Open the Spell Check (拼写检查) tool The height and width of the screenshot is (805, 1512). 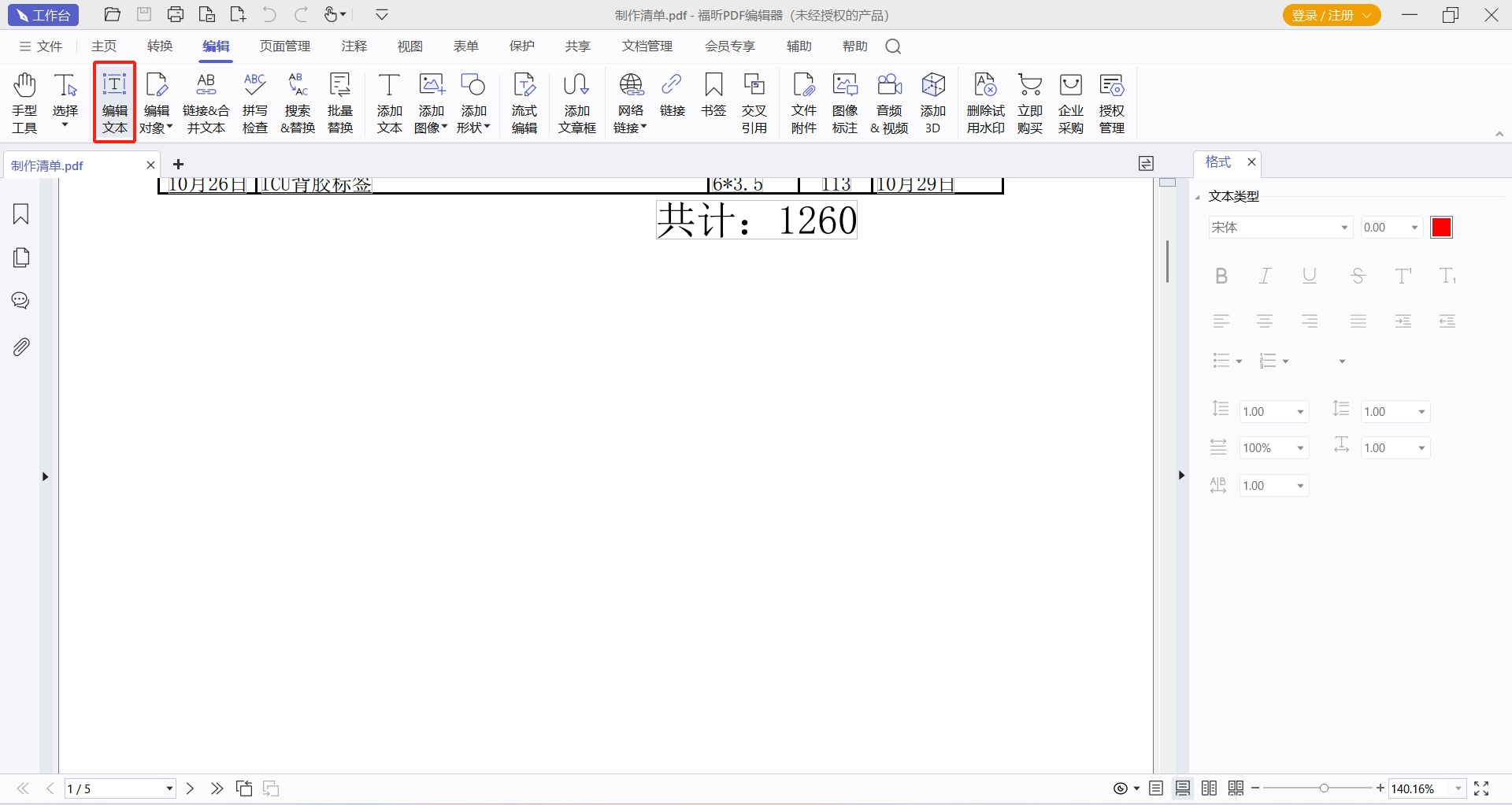254,102
